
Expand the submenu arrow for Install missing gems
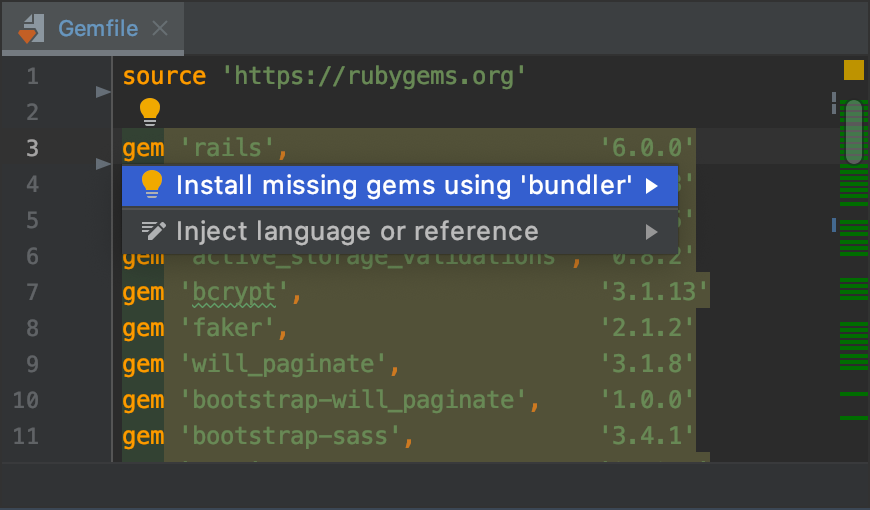[652, 185]
